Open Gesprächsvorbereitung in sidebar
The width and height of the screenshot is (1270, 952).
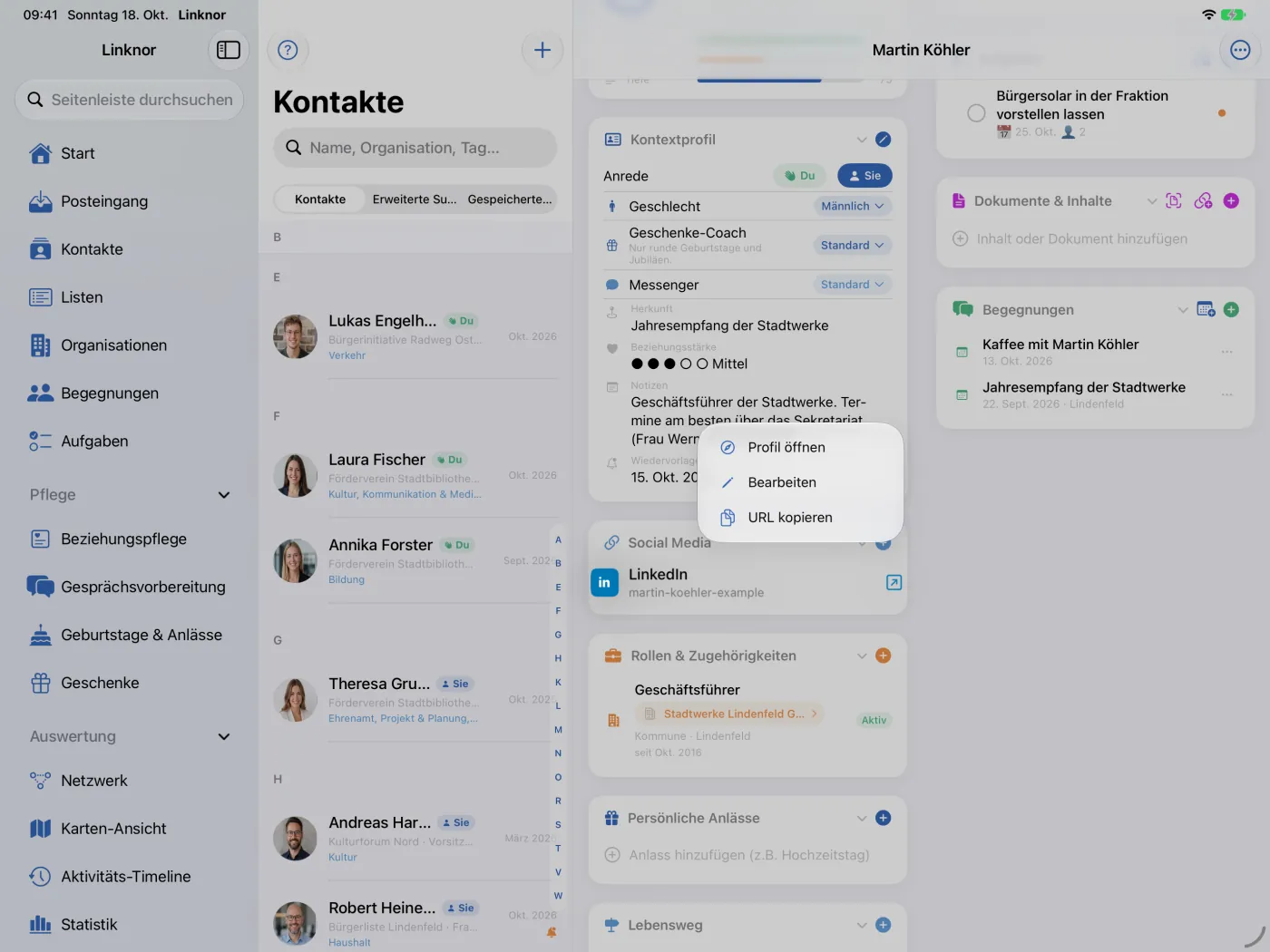tap(129, 587)
